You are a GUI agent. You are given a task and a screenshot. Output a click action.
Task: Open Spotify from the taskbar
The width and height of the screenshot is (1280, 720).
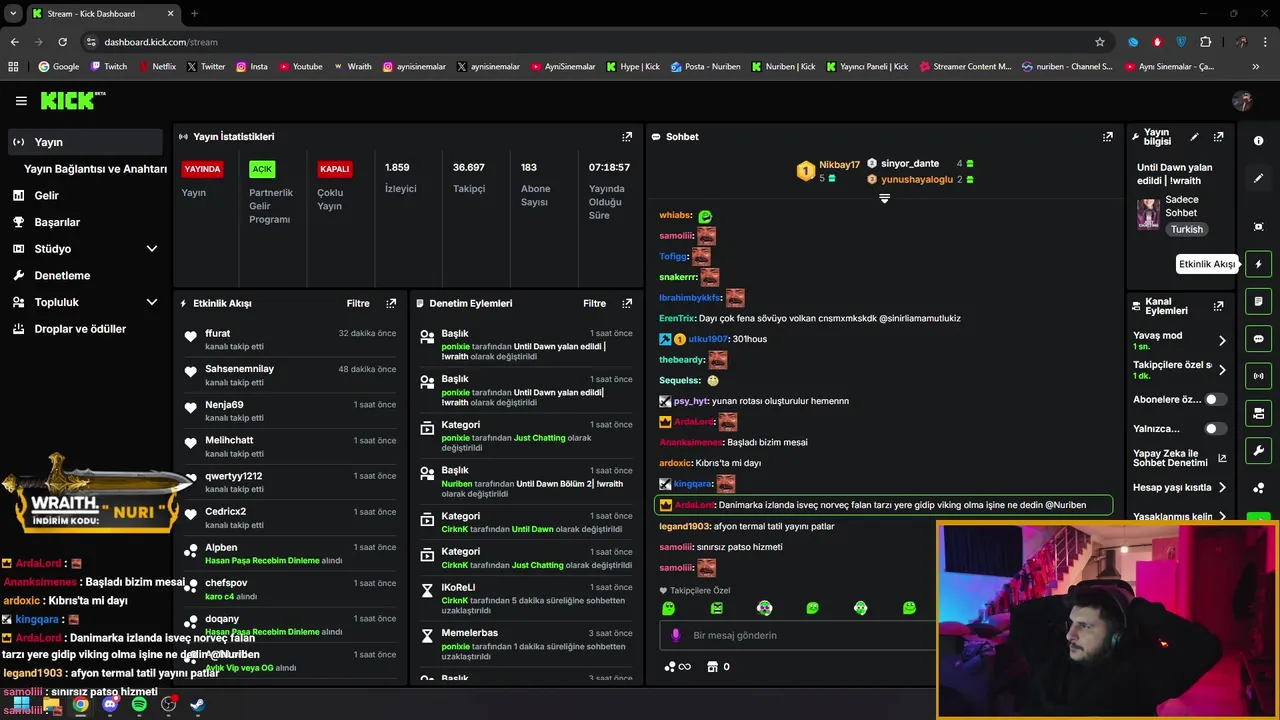(139, 705)
